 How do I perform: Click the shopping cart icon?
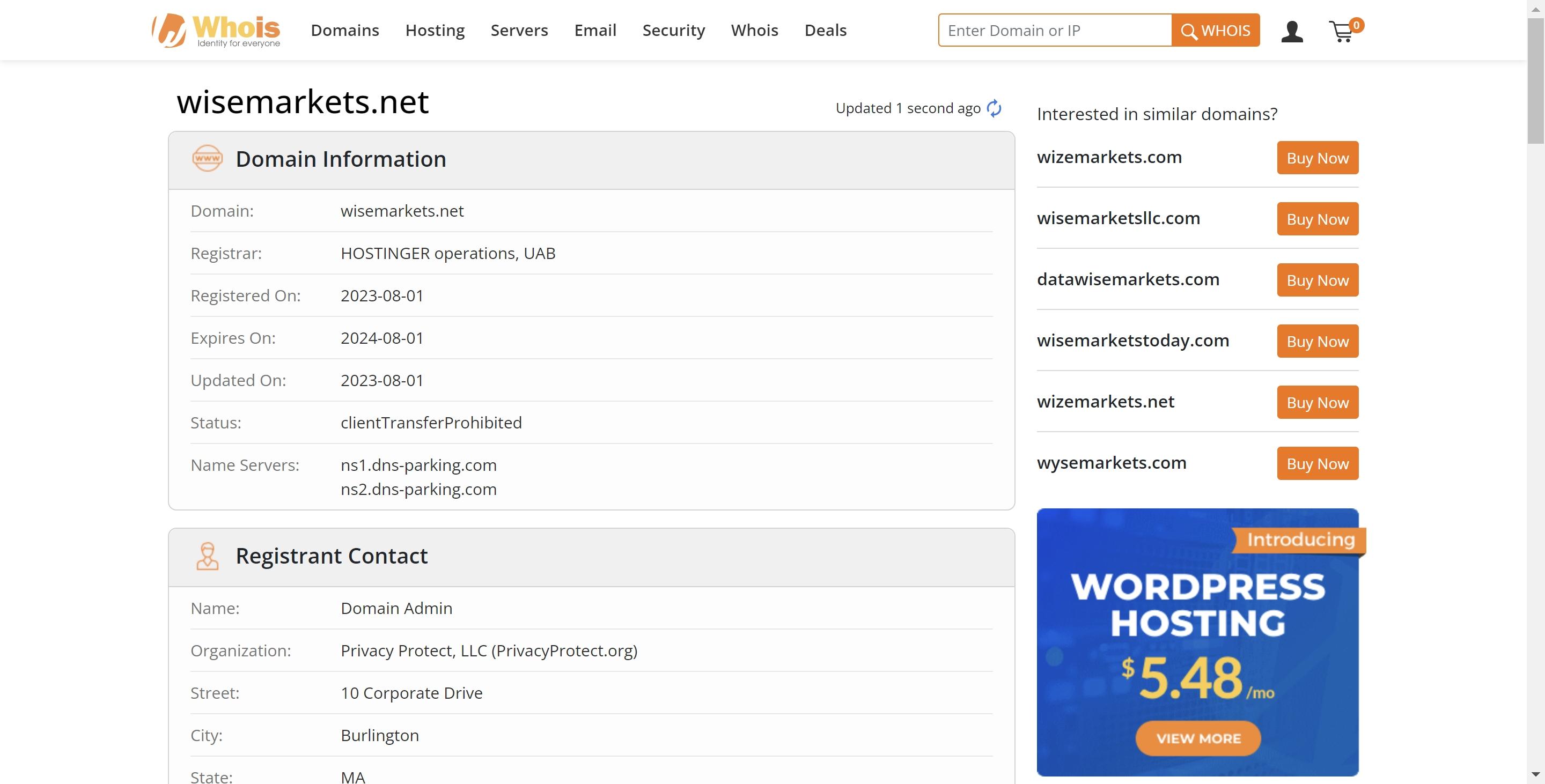coord(1344,30)
